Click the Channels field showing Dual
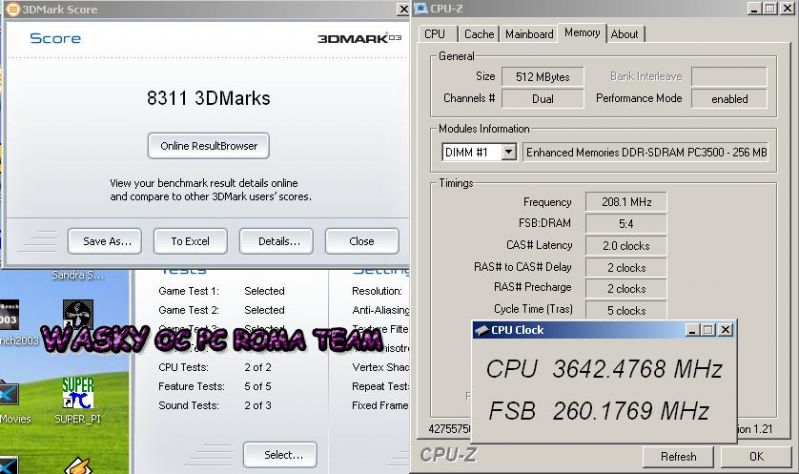Image resolution: width=799 pixels, height=474 pixels. click(x=543, y=99)
